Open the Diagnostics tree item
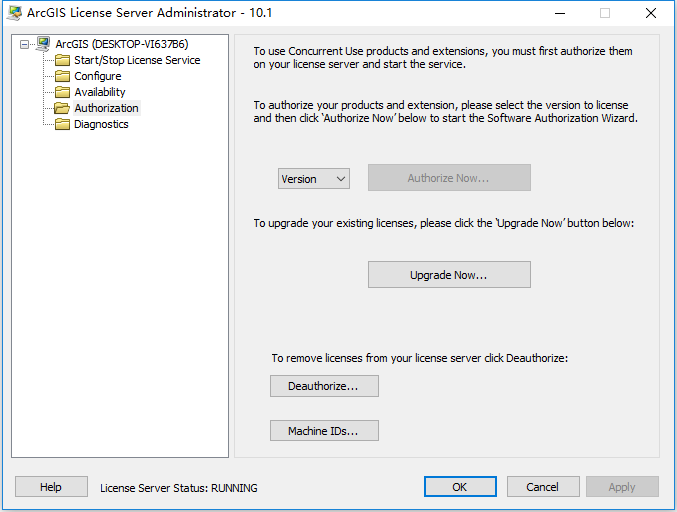 pyautogui.click(x=101, y=124)
